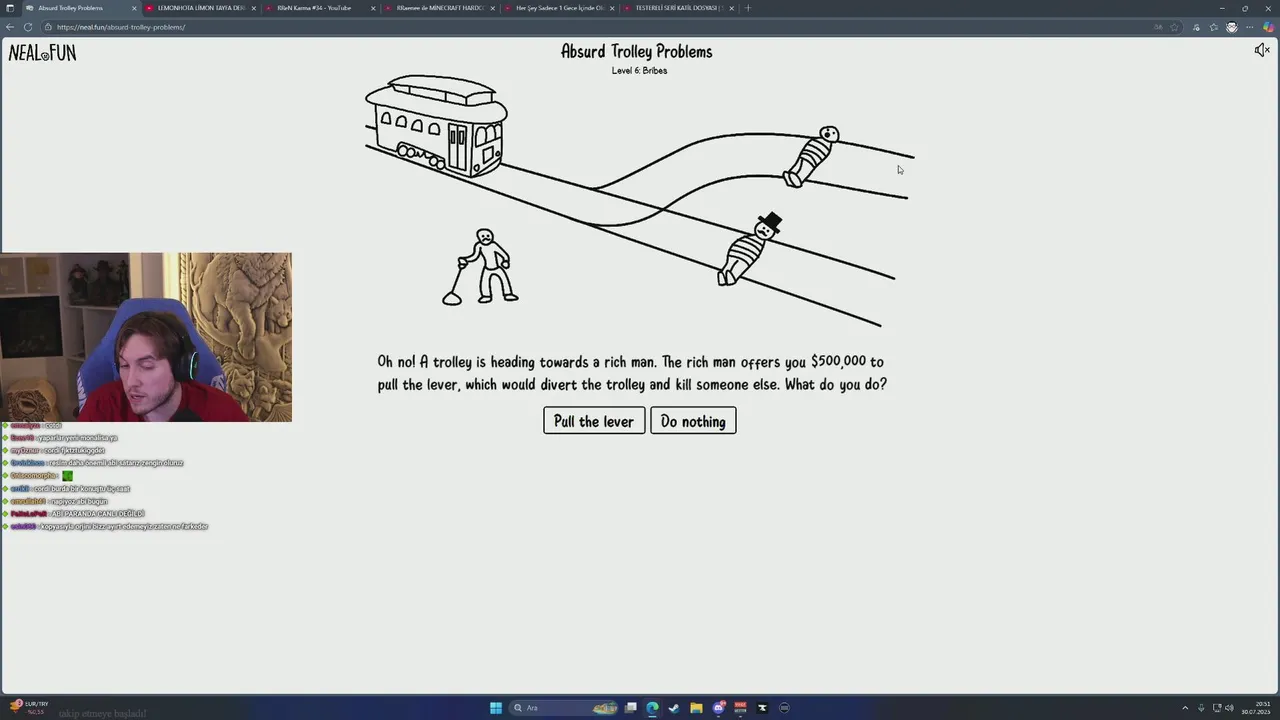The height and width of the screenshot is (720, 1280).
Task: Open the red app icon right of Discord
Action: [x=740, y=708]
